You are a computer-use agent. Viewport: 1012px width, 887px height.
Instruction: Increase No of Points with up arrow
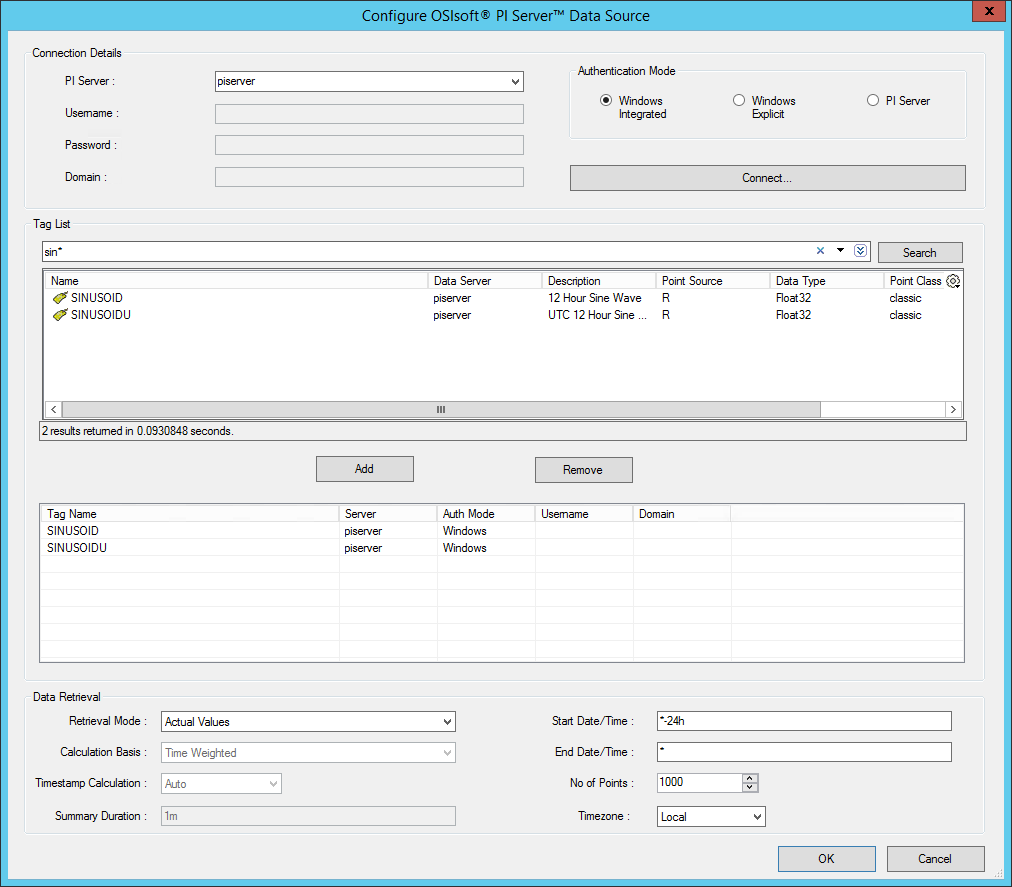751,778
